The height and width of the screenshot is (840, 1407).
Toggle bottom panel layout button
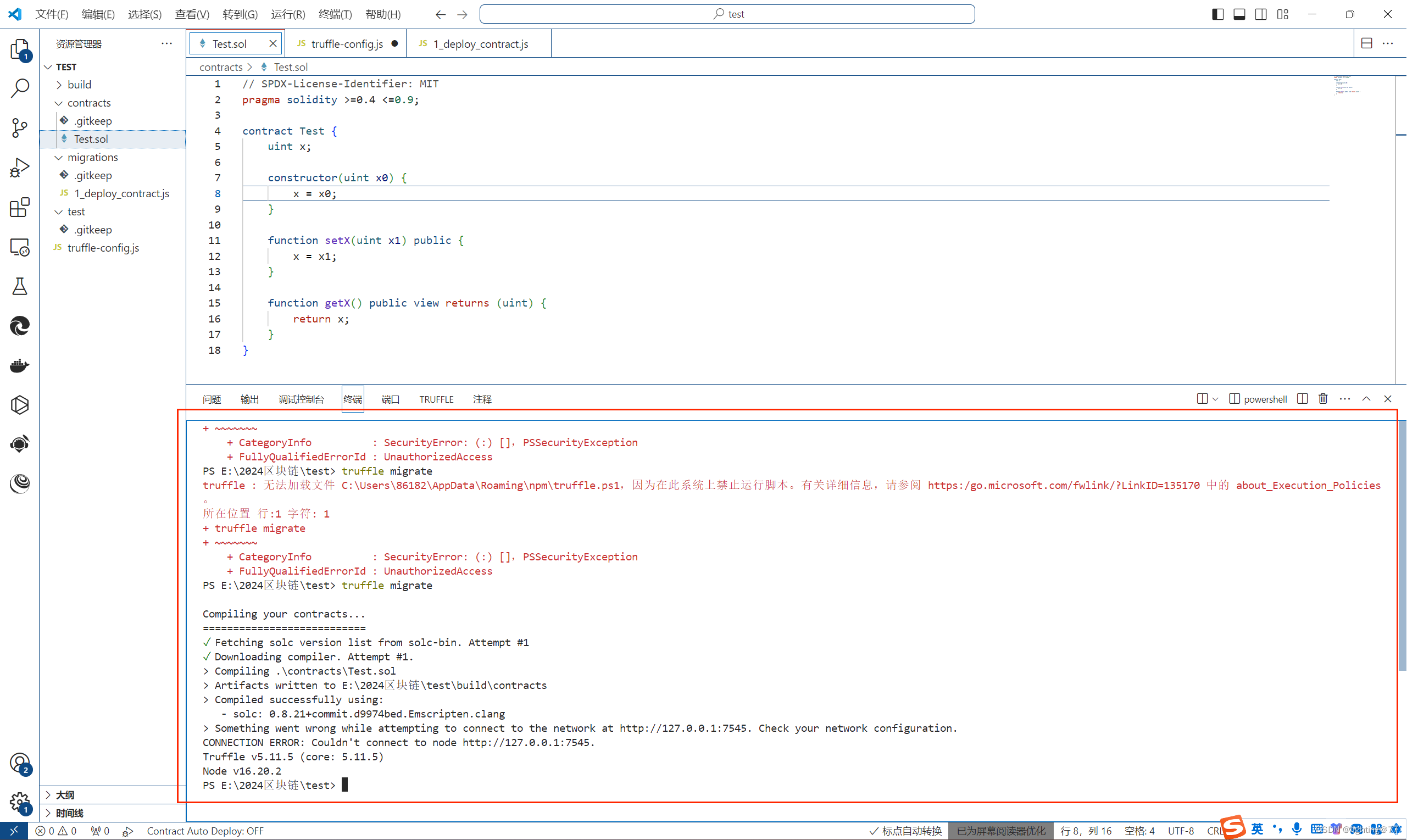1239,14
